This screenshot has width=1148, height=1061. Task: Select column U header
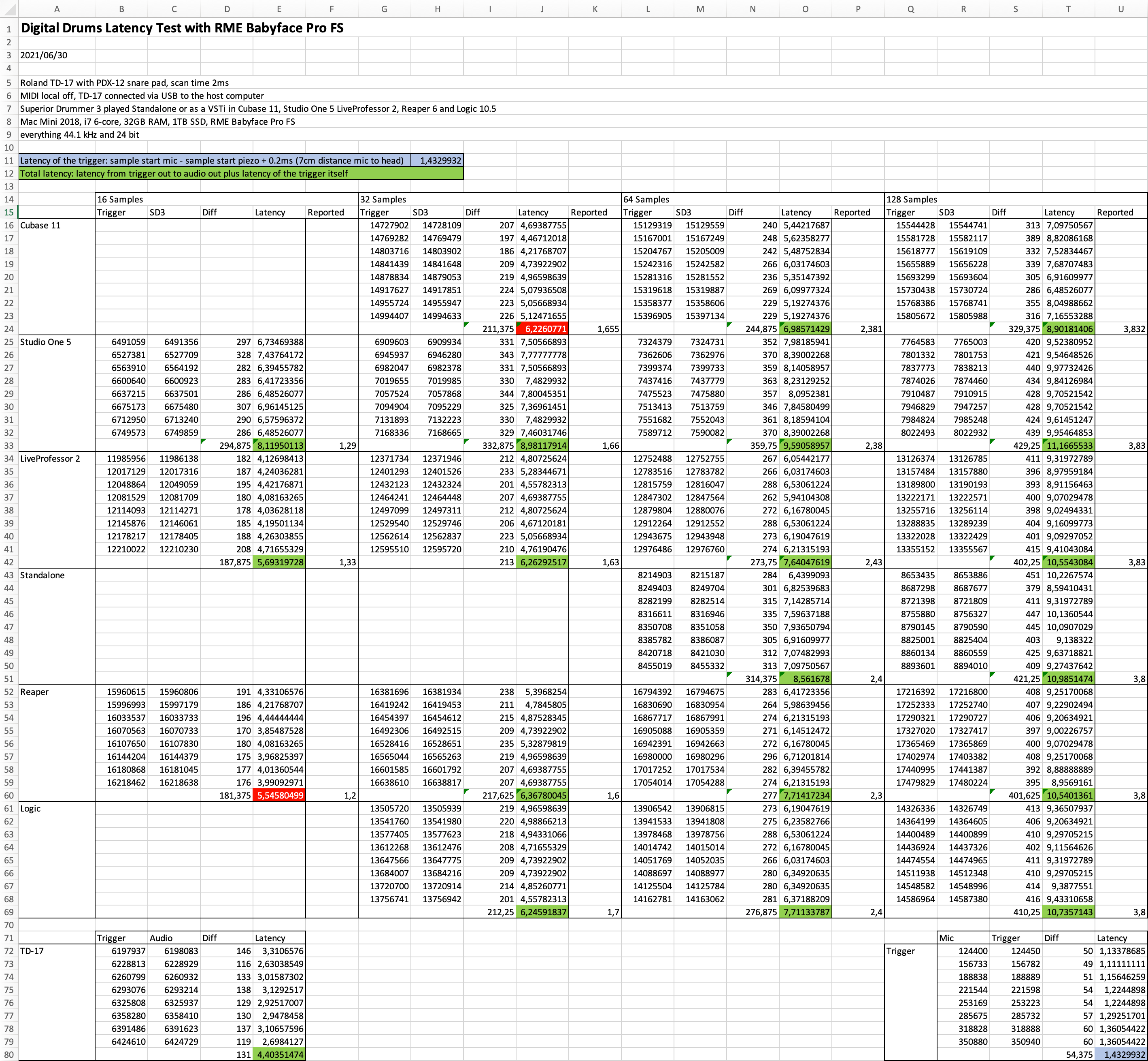click(1120, 9)
